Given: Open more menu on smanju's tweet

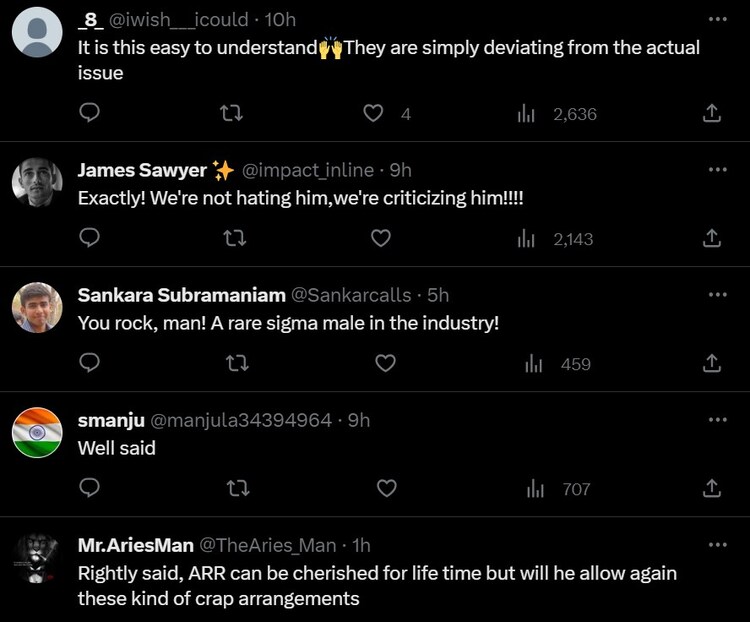Looking at the screenshot, I should click(717, 419).
